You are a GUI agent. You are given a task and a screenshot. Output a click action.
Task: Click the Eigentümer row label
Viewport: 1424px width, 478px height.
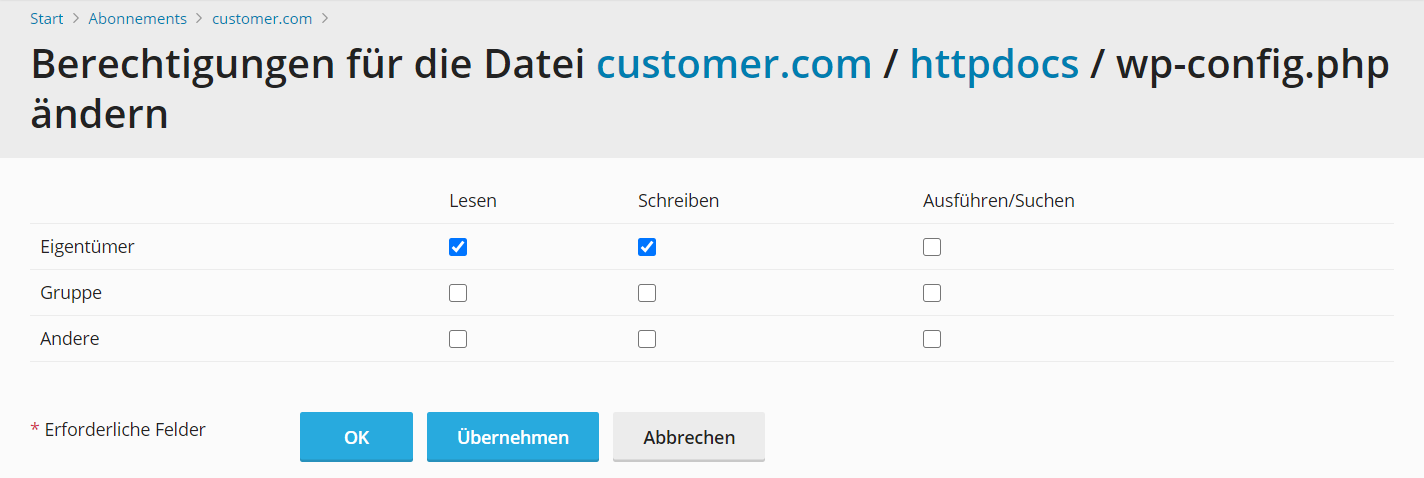tap(87, 247)
